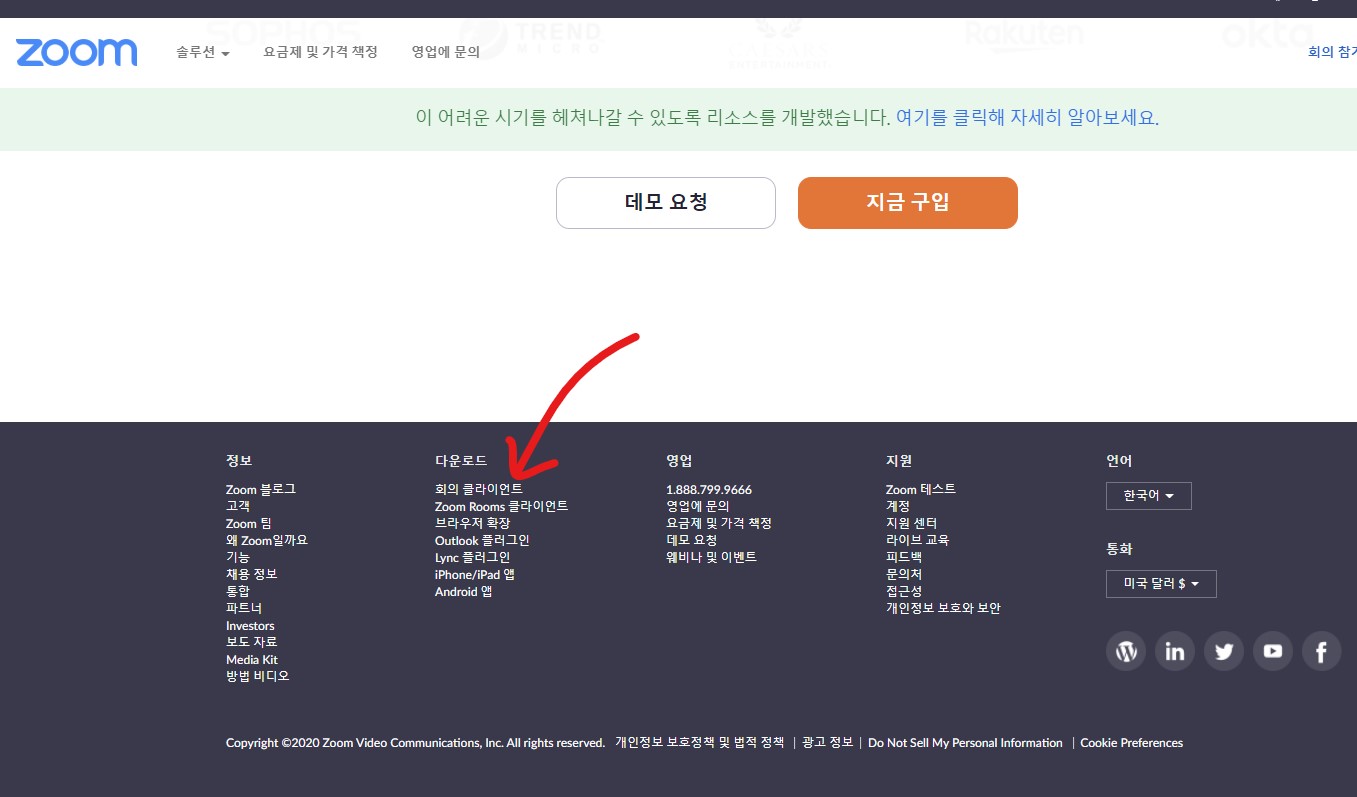Click the 1.888.799.9666 phone number
The width and height of the screenshot is (1357, 797).
(x=709, y=489)
